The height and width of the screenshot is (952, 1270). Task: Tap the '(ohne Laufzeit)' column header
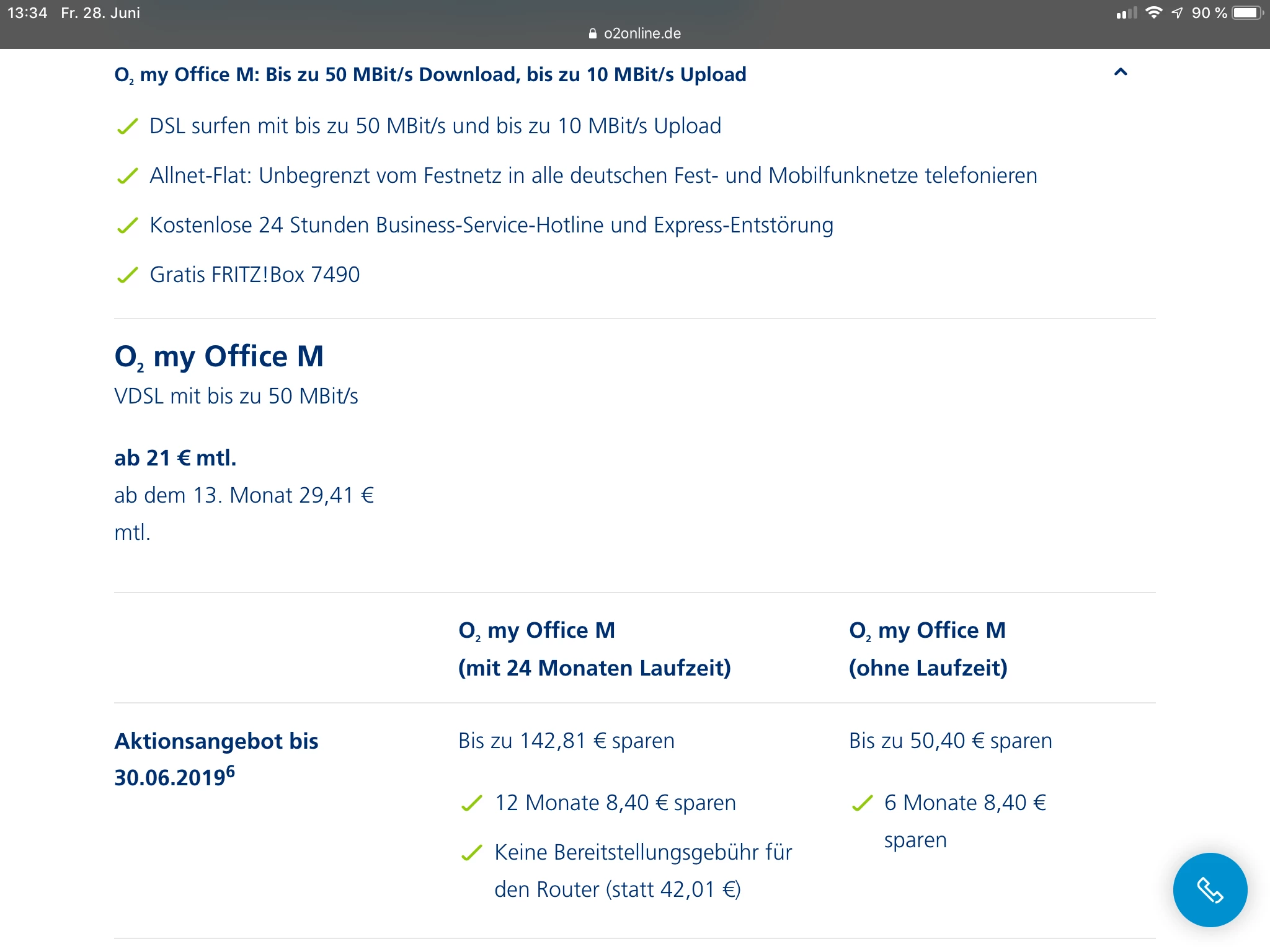(x=928, y=668)
